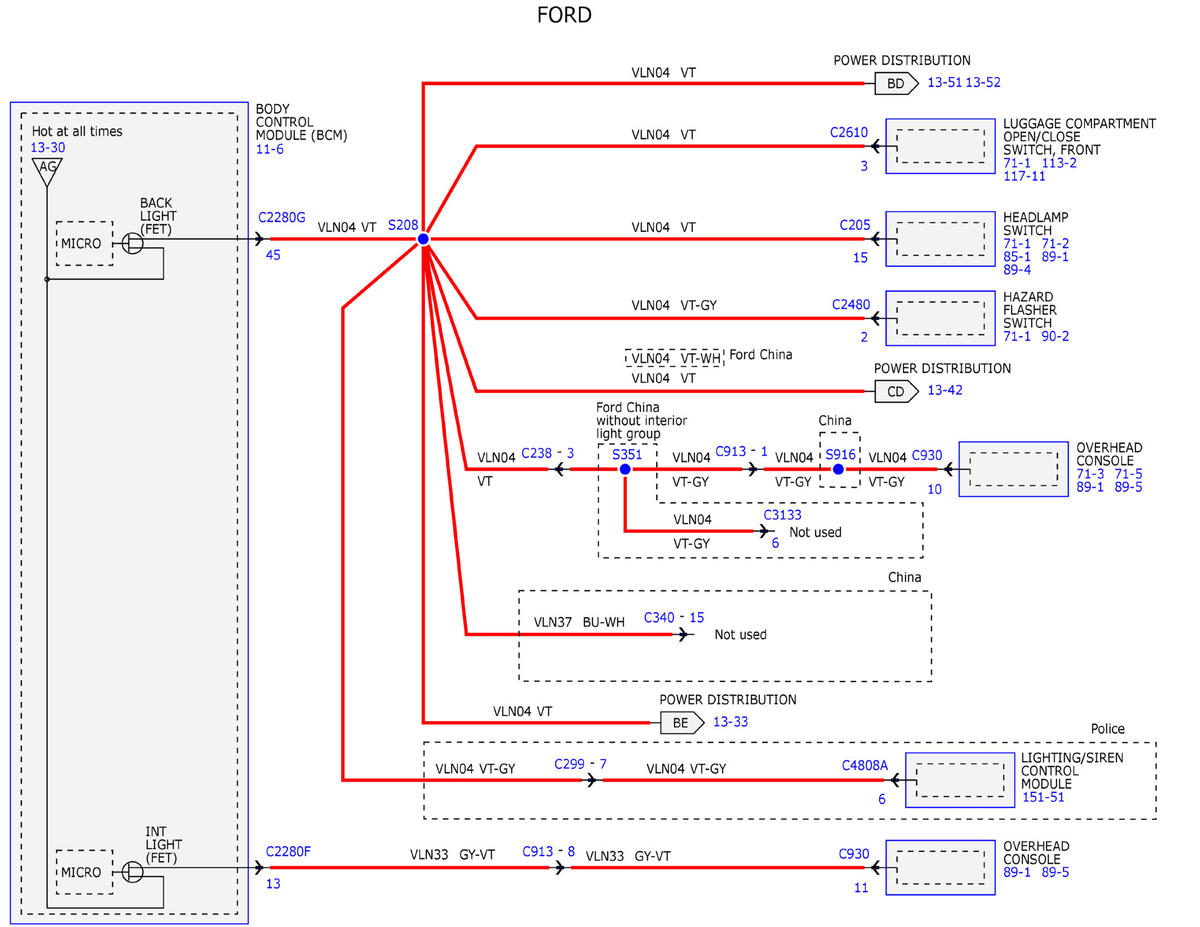Click the MICRO box beside INT LIGHT
The height and width of the screenshot is (927, 1200).
click(84, 872)
